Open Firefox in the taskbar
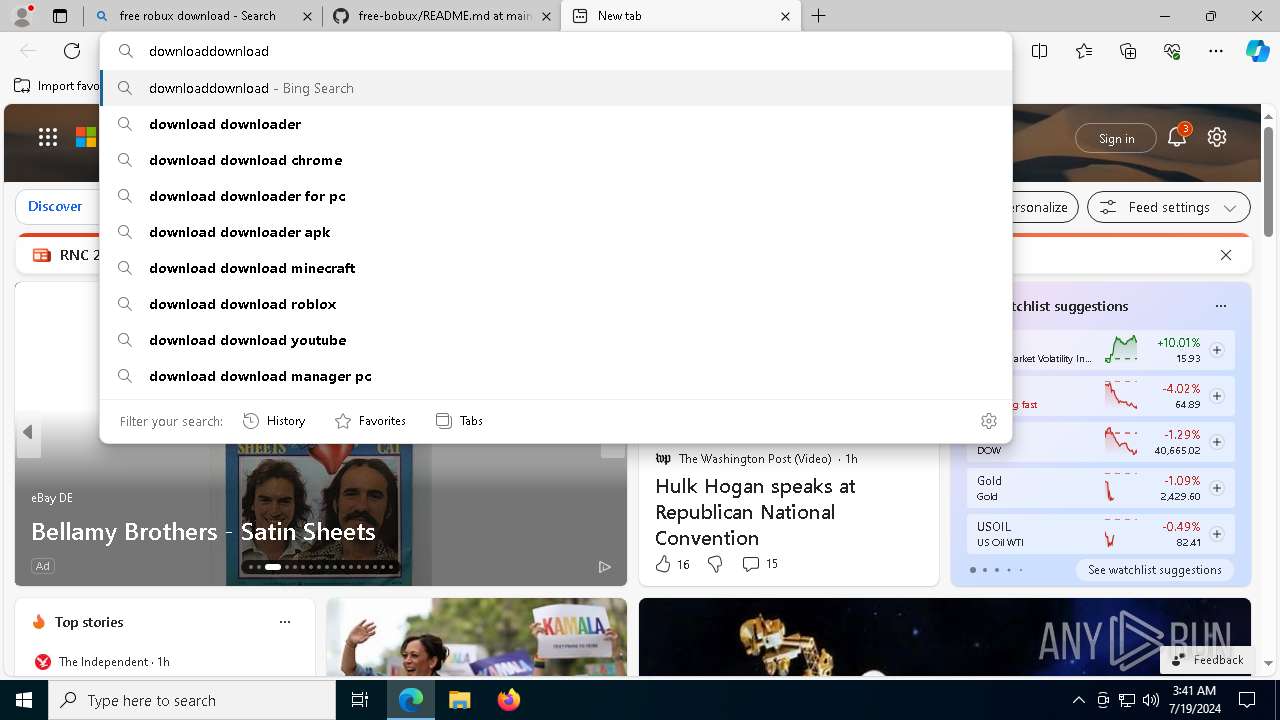The height and width of the screenshot is (720, 1280). tap(508, 700)
